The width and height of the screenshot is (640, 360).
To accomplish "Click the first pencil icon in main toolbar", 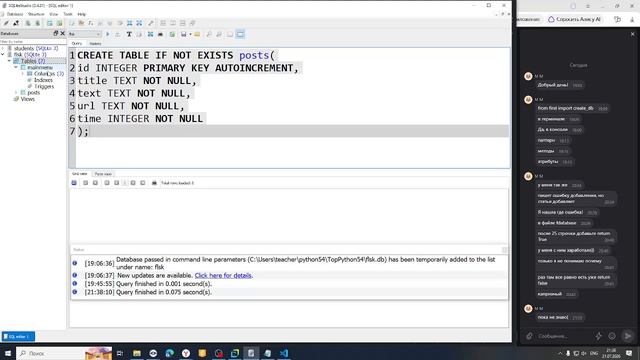I will tap(6, 23).
